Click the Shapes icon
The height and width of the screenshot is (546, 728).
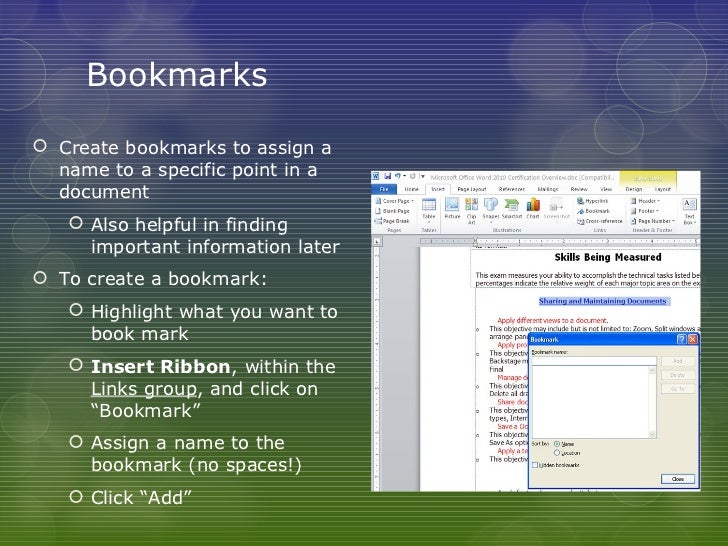491,204
